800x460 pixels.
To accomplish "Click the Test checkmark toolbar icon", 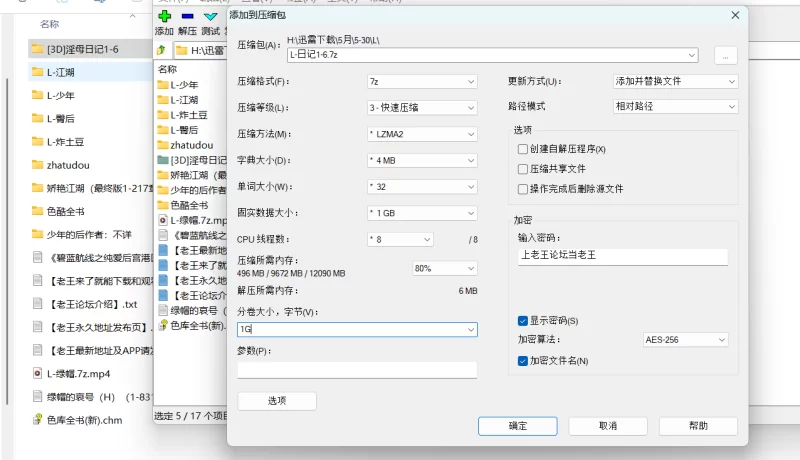I will coord(210,17).
